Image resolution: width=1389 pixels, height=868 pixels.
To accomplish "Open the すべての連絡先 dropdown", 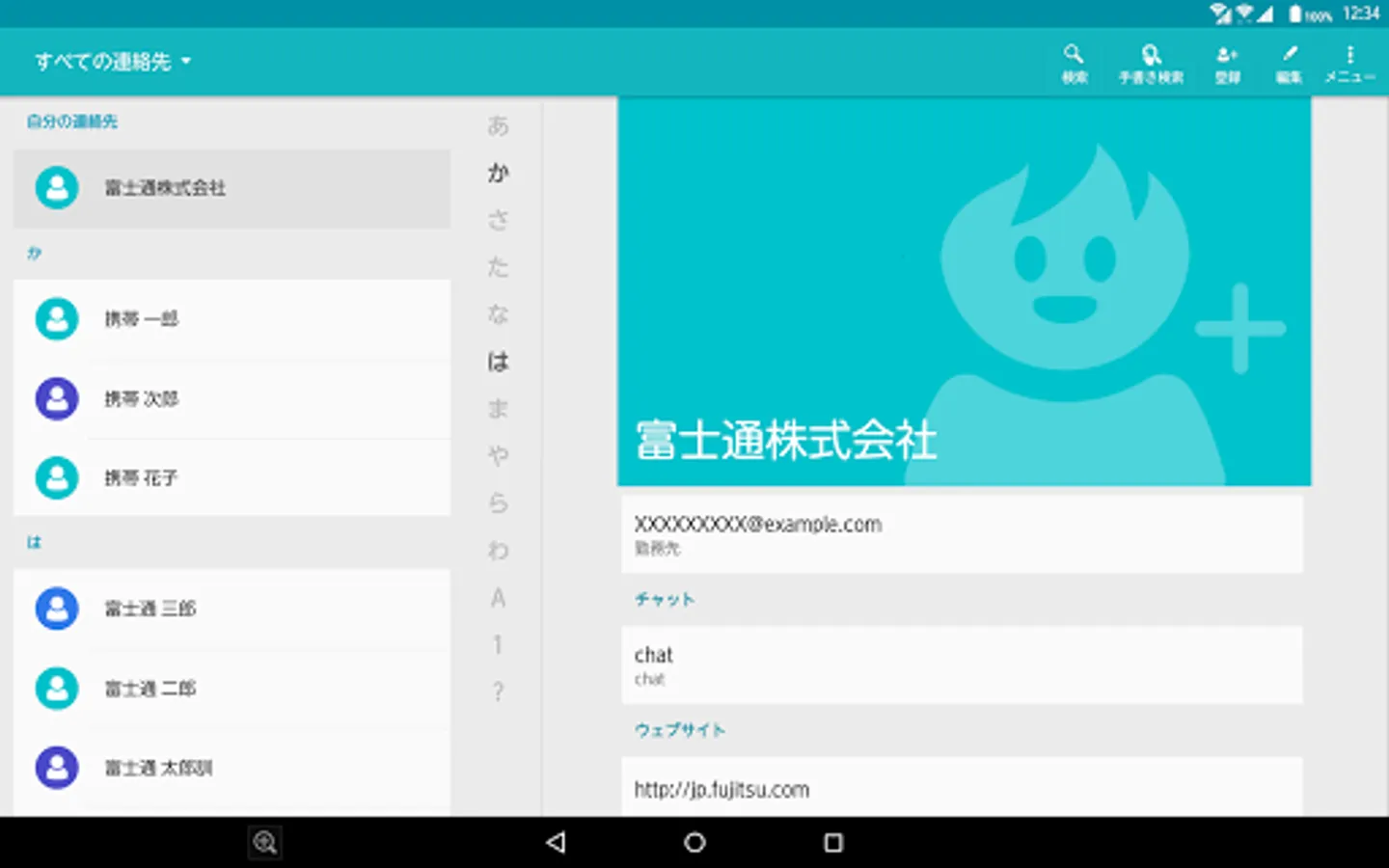I will tap(113, 62).
